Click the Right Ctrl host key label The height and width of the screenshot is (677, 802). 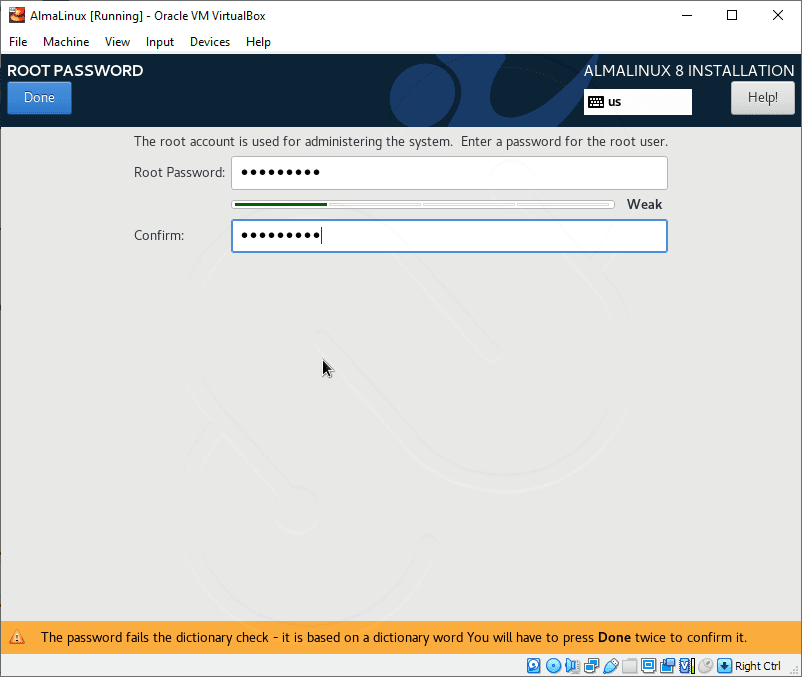click(758, 666)
